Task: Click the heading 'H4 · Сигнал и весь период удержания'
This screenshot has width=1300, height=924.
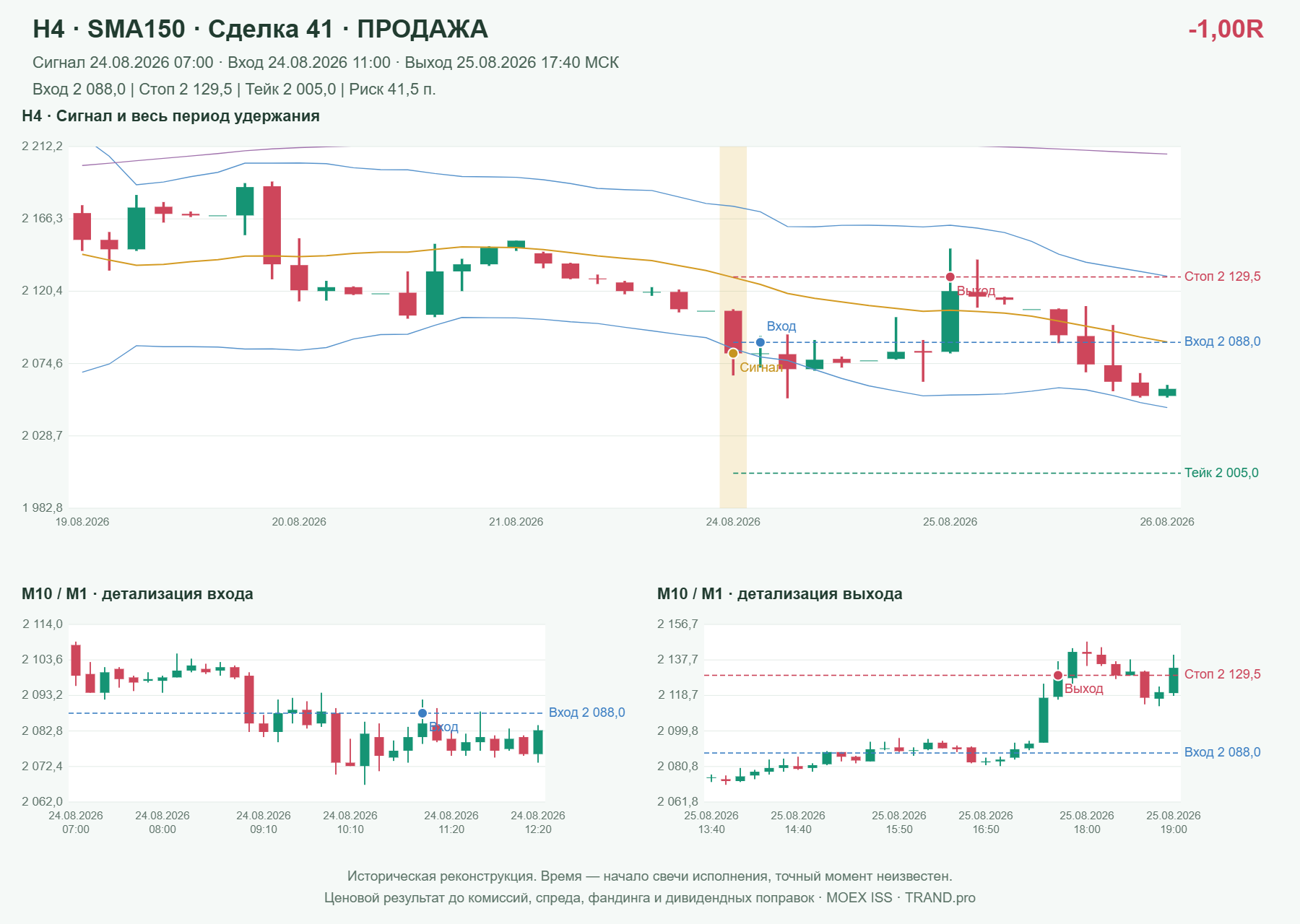Action: point(170,116)
